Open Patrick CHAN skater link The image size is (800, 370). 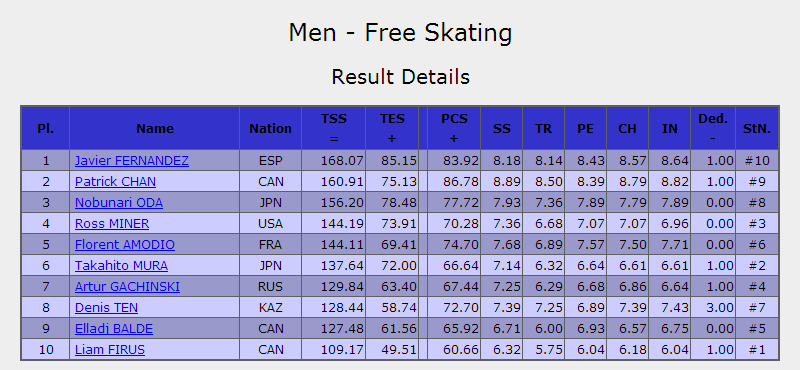pos(115,182)
